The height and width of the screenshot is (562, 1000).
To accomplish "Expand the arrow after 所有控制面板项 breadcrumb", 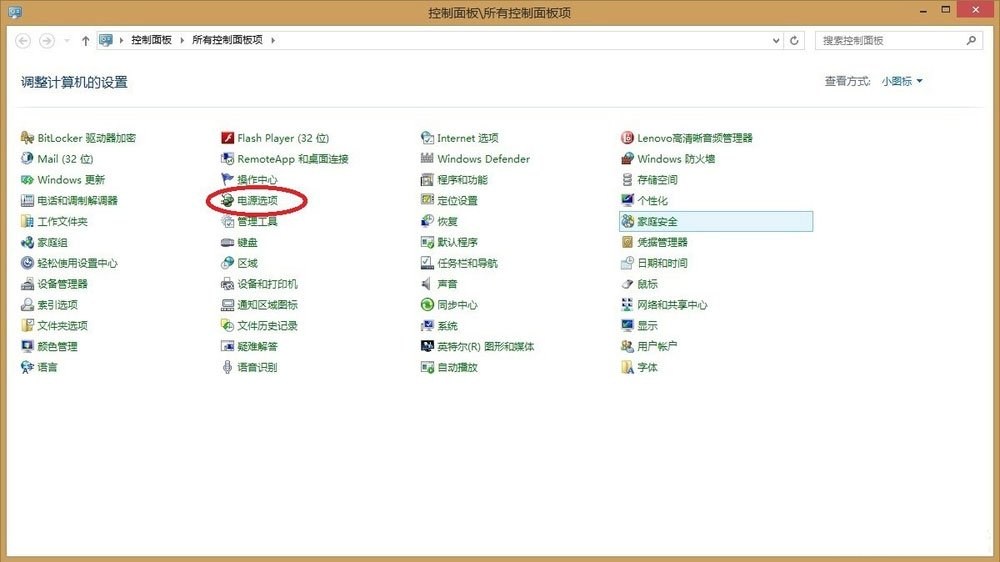I will point(273,40).
